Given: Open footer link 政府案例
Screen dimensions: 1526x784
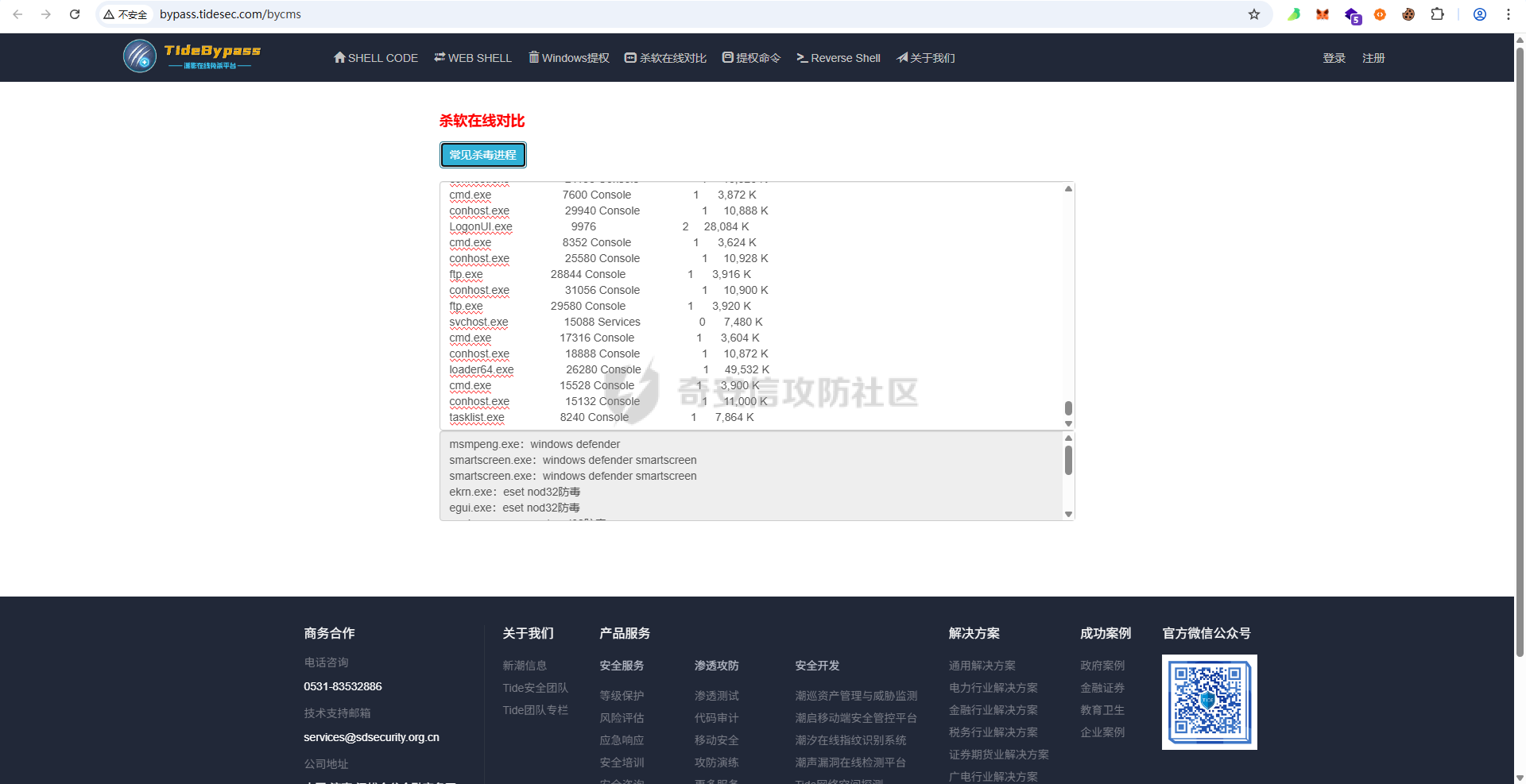Looking at the screenshot, I should tap(1102, 666).
